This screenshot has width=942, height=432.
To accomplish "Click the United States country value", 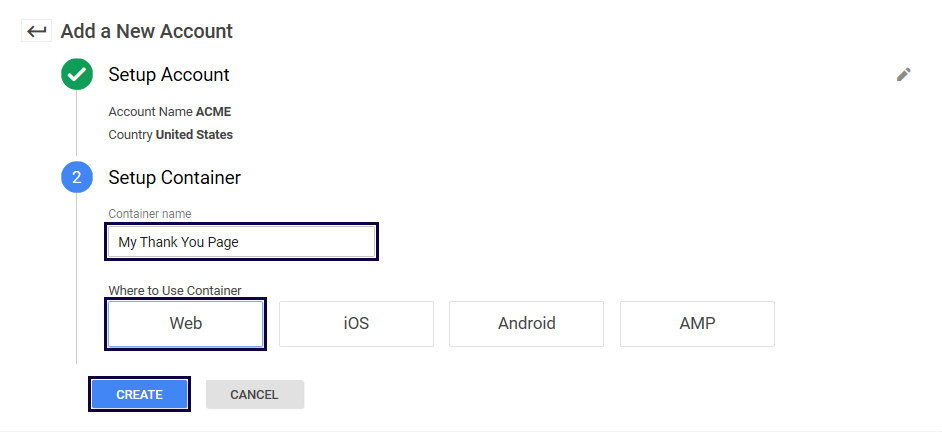I will (194, 135).
